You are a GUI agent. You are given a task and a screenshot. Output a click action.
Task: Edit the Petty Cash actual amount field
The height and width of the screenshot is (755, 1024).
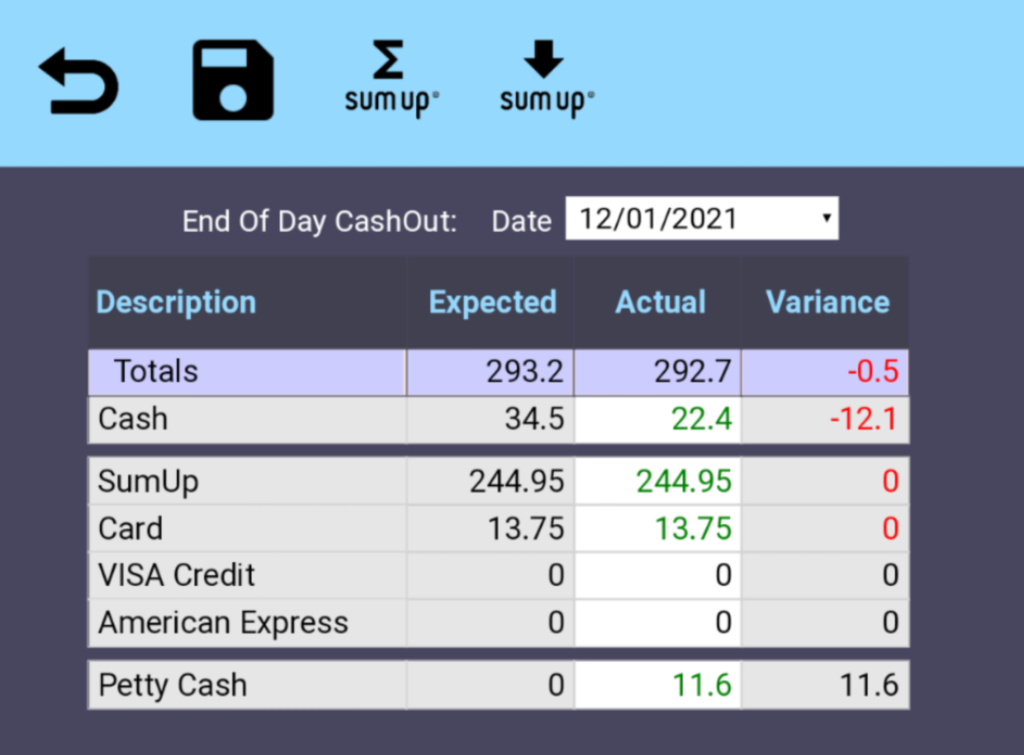658,686
